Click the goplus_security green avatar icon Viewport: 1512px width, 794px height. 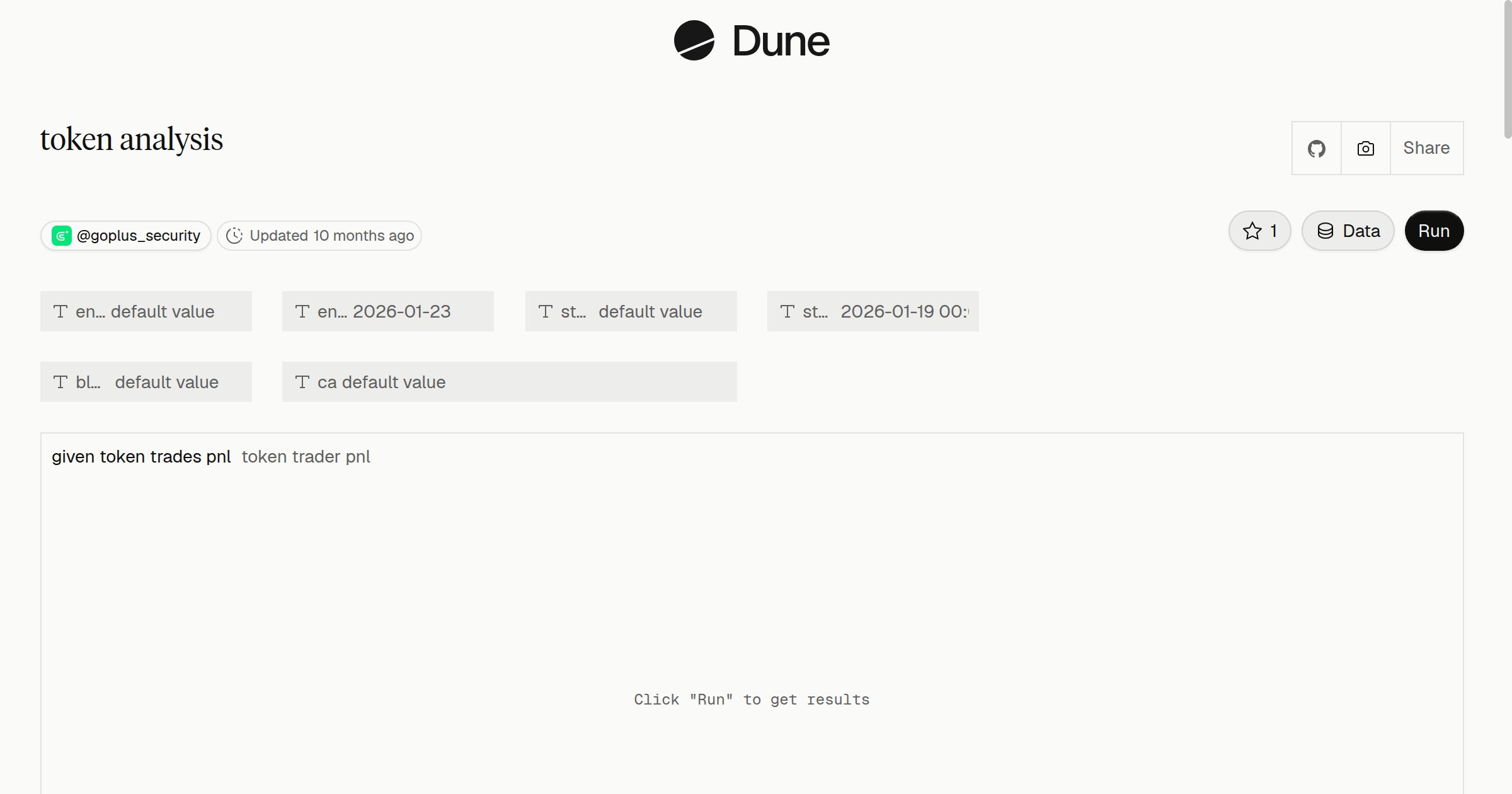click(61, 236)
